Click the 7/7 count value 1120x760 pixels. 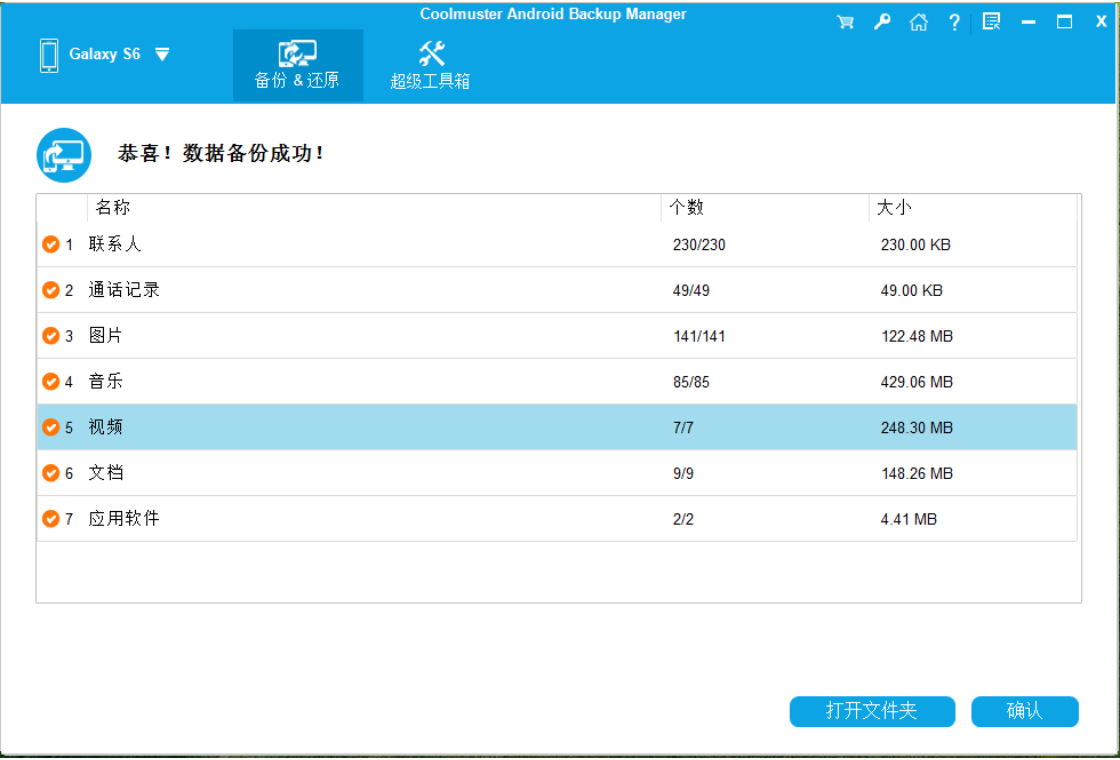[x=684, y=428]
